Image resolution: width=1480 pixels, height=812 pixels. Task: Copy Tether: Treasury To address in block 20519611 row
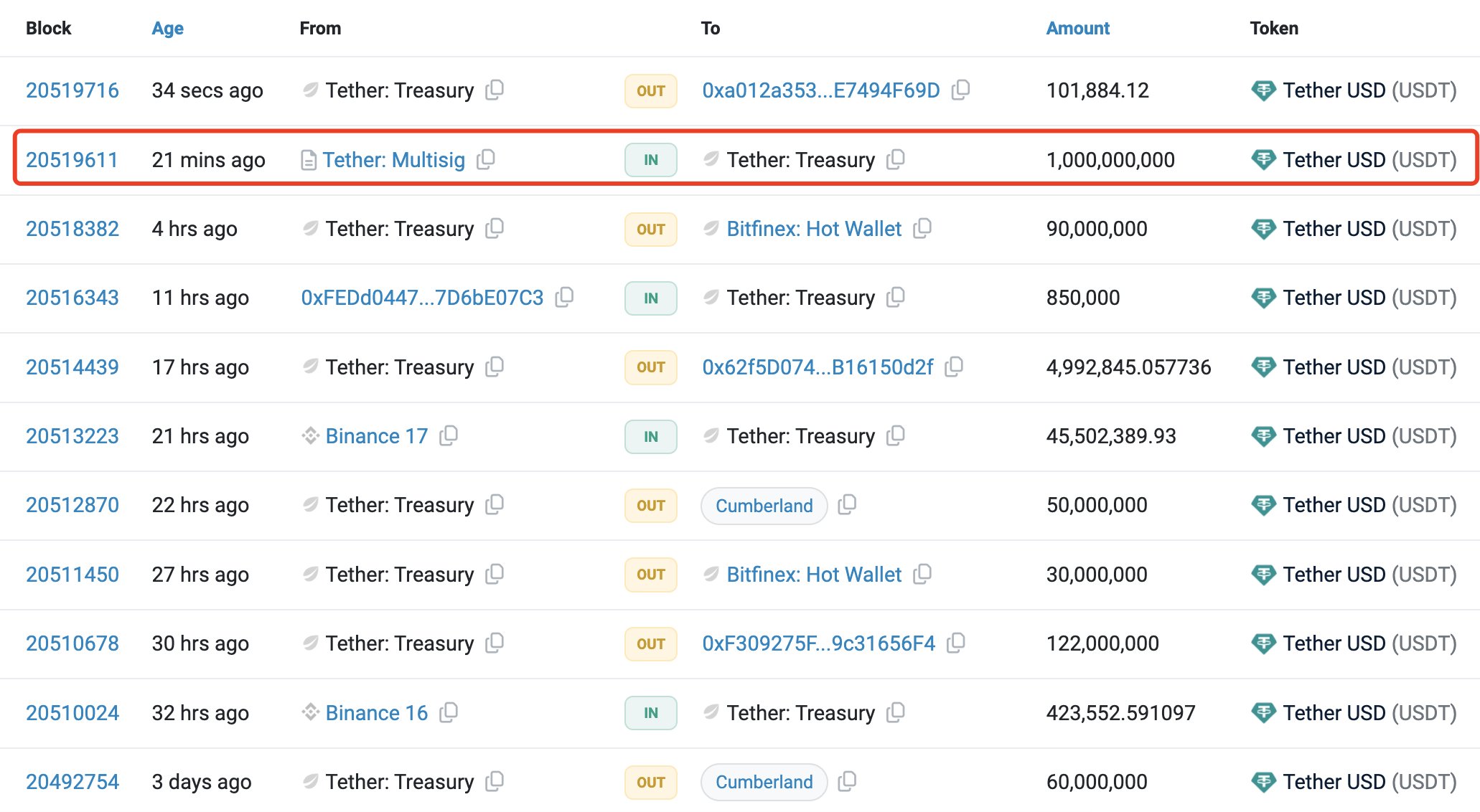pos(896,159)
